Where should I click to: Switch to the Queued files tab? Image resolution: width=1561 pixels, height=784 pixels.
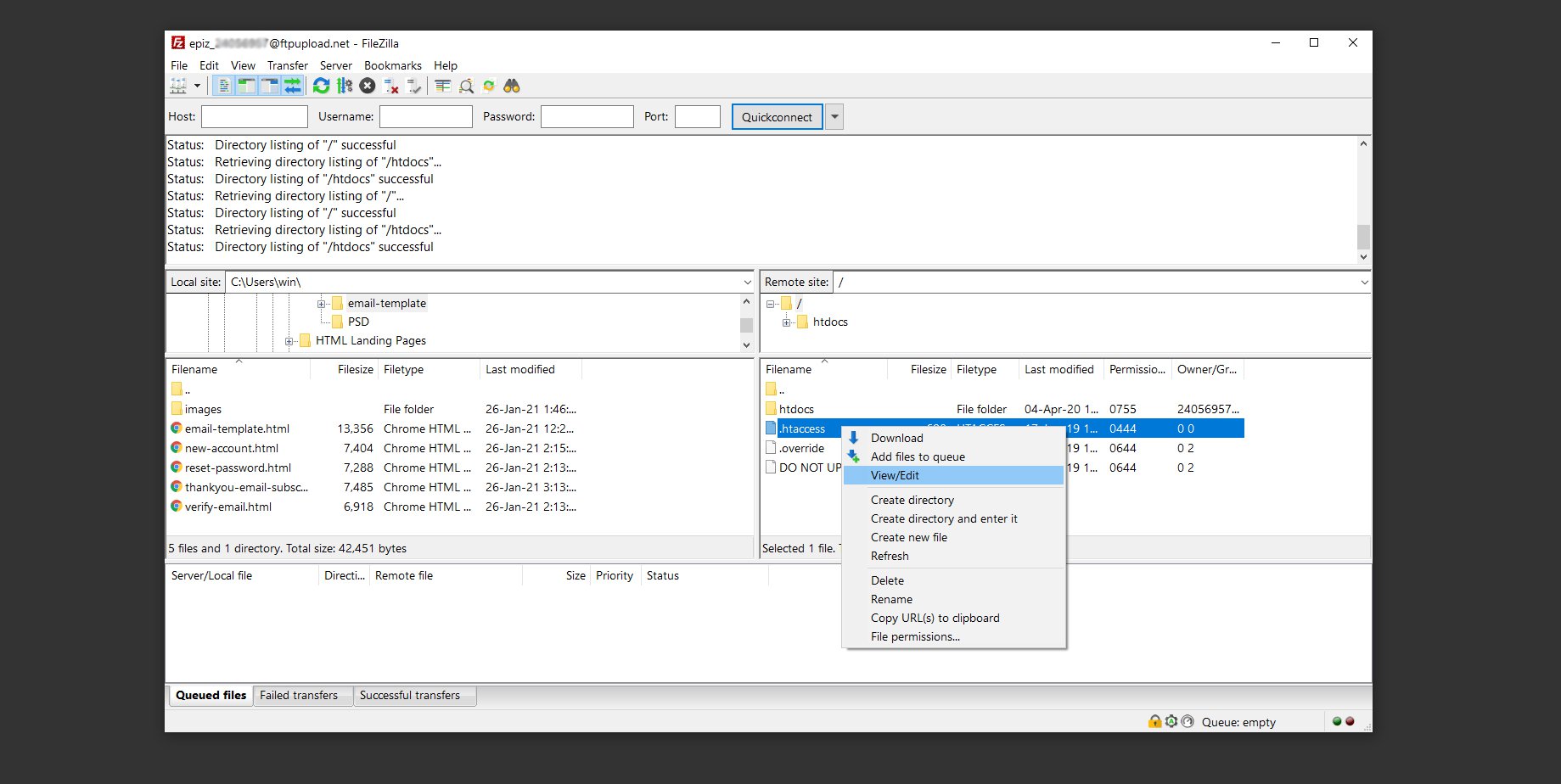(211, 696)
